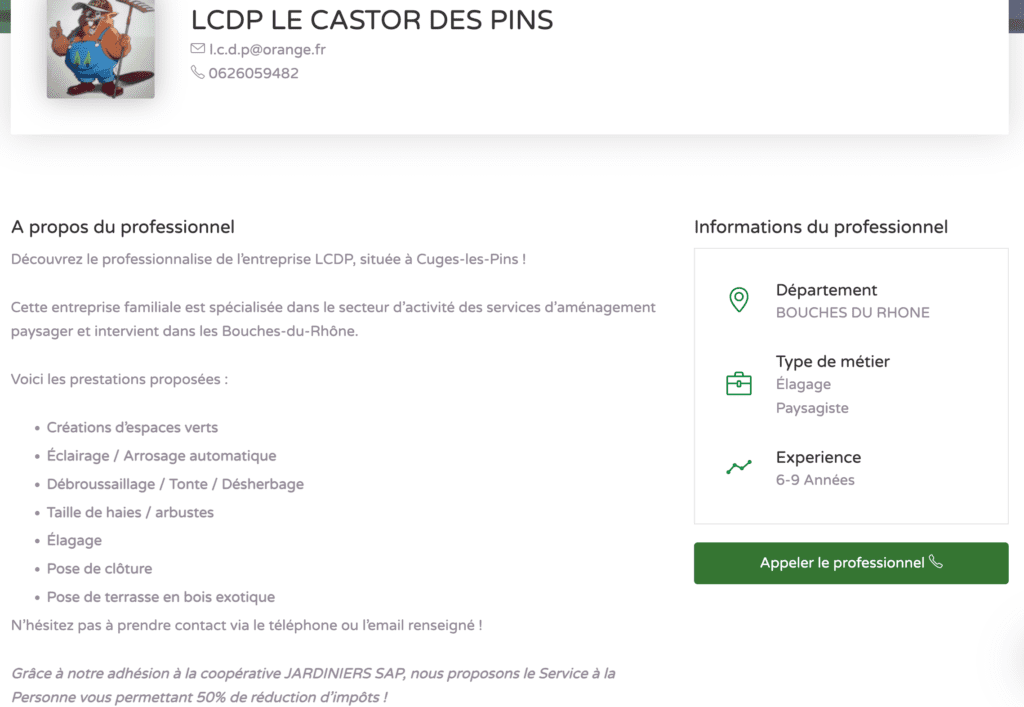Click the Créations d'espaces verts list item
This screenshot has width=1024, height=707.
click(132, 427)
